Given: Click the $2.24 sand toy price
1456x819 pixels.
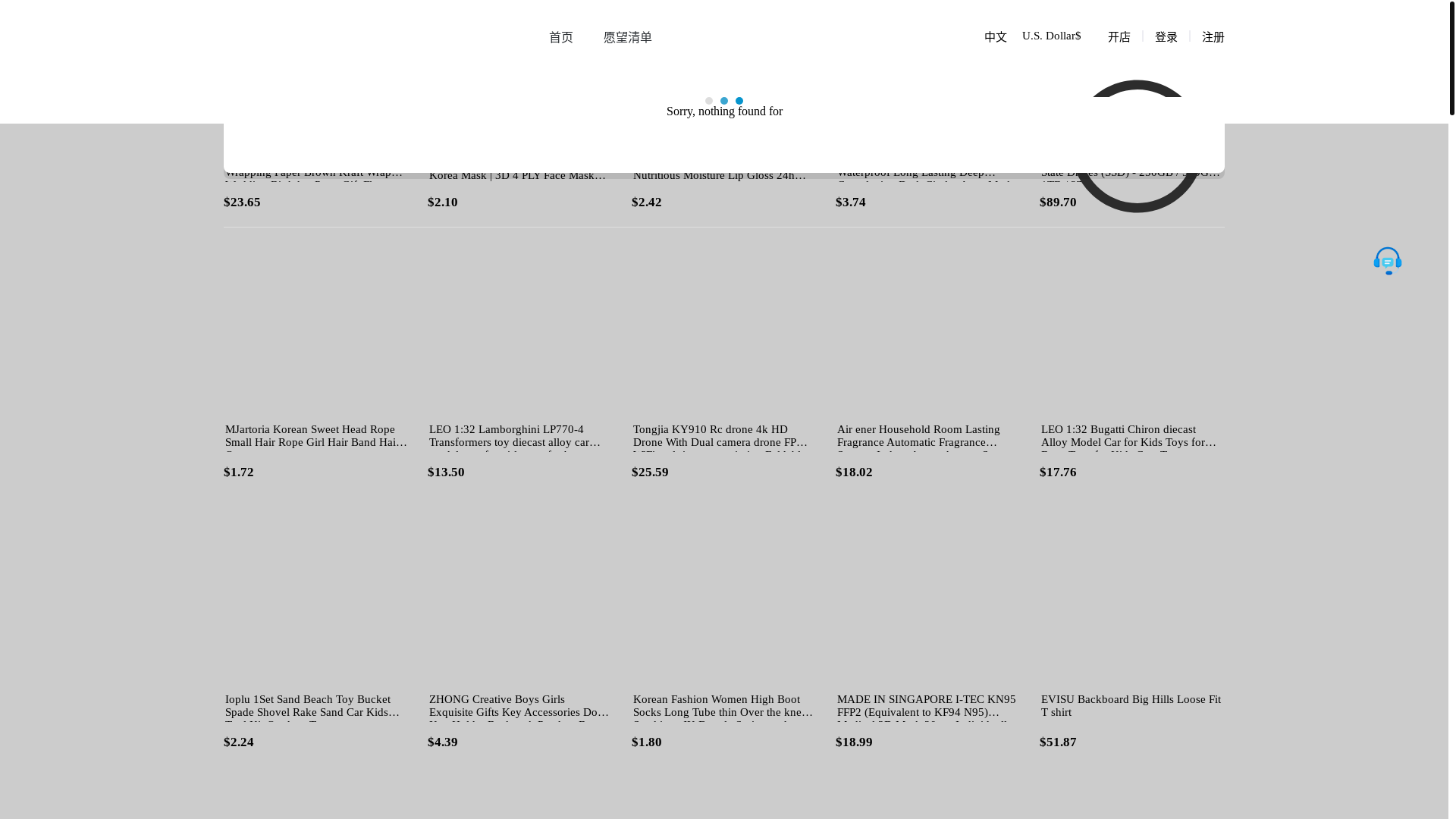Looking at the screenshot, I should [239, 742].
